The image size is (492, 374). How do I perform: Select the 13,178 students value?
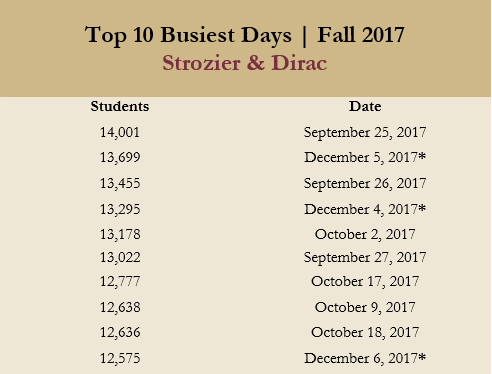pyautogui.click(x=120, y=234)
